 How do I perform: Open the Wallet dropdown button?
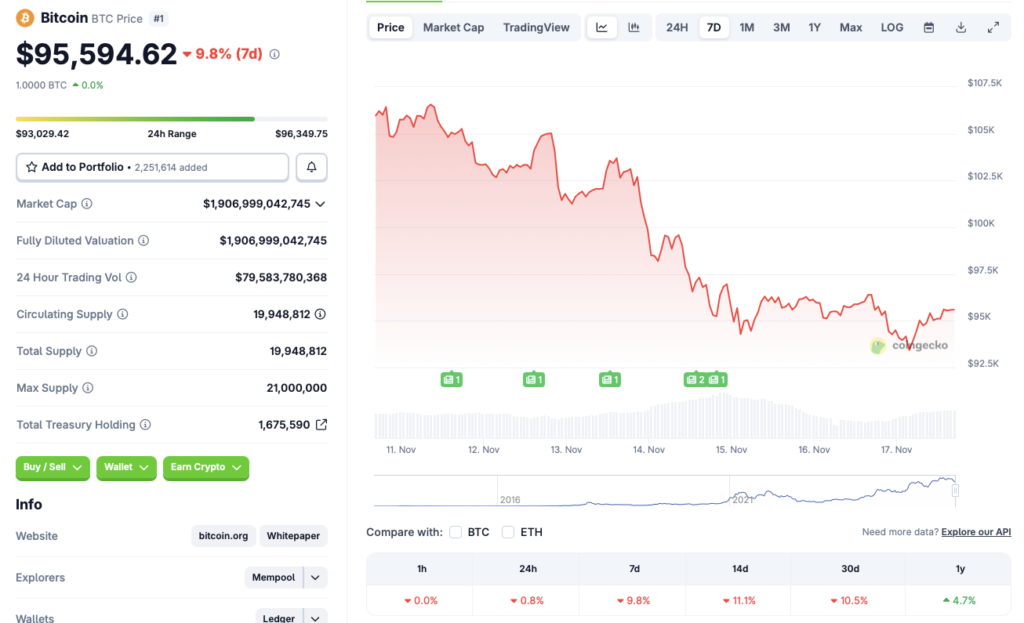[x=126, y=468]
